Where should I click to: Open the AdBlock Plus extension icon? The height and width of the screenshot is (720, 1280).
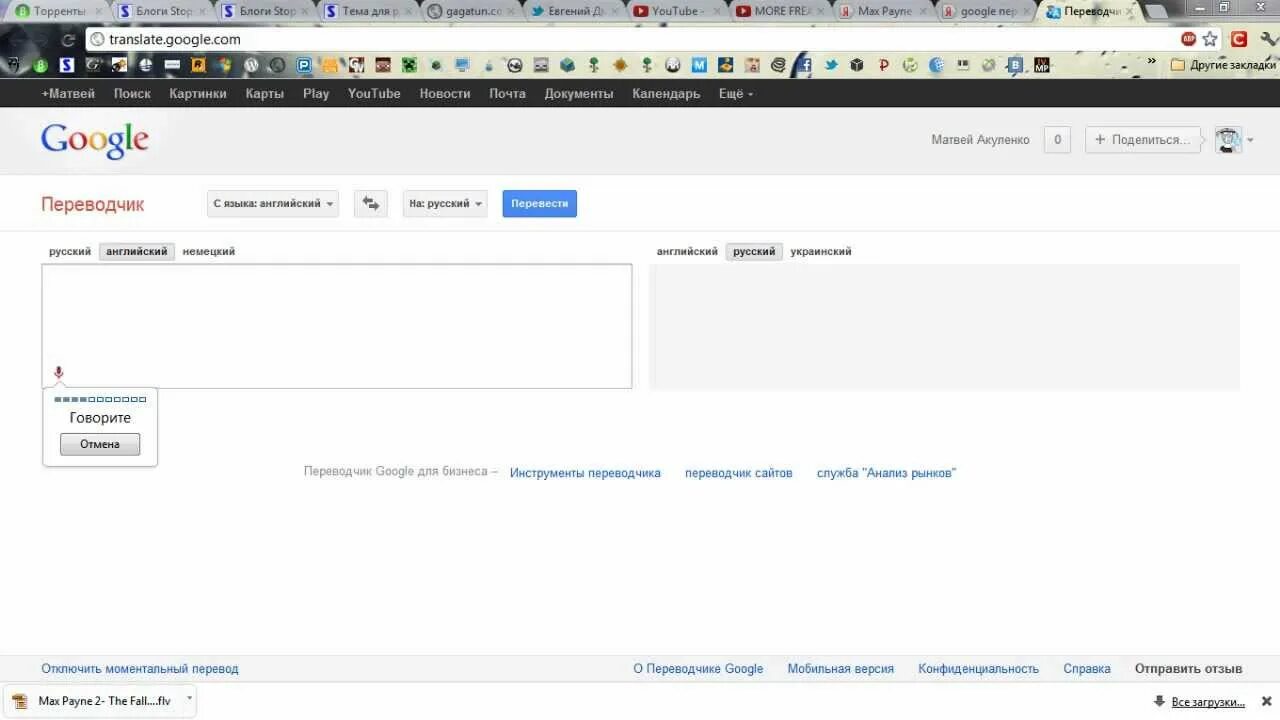tap(1188, 39)
